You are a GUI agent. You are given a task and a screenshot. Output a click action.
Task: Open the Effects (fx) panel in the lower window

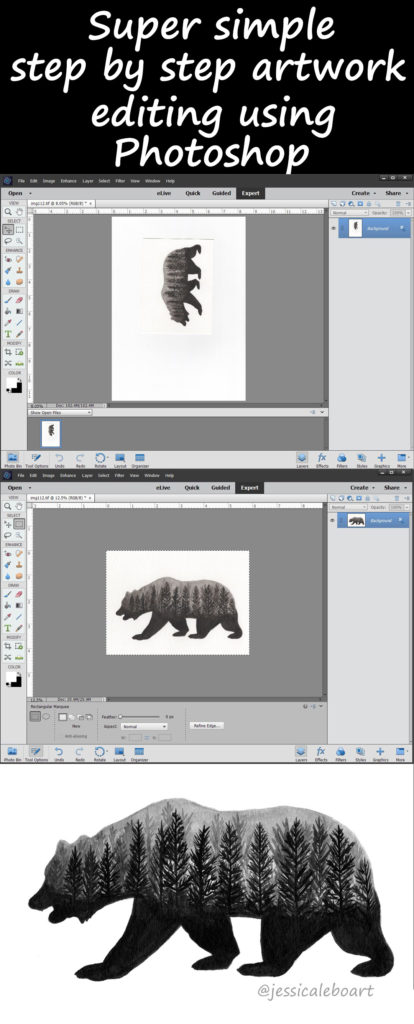point(322,754)
